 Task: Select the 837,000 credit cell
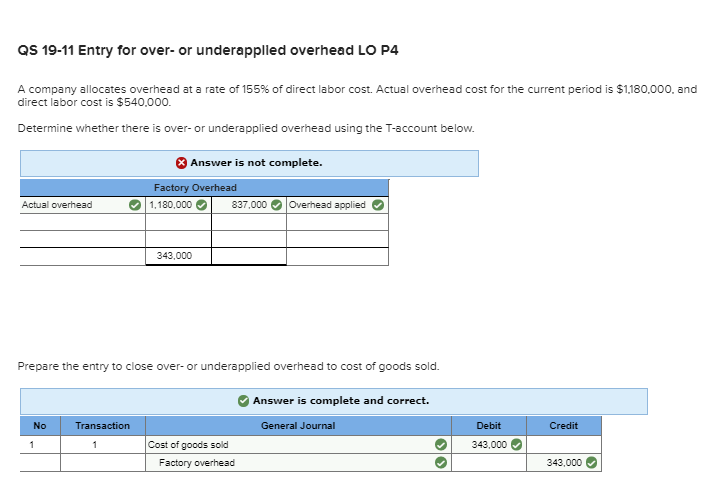[249, 205]
